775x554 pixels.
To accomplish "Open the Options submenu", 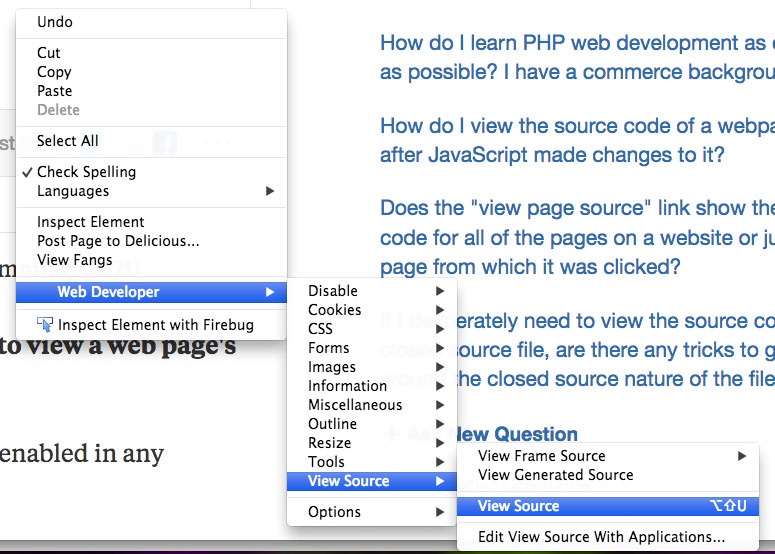I will click(x=372, y=511).
